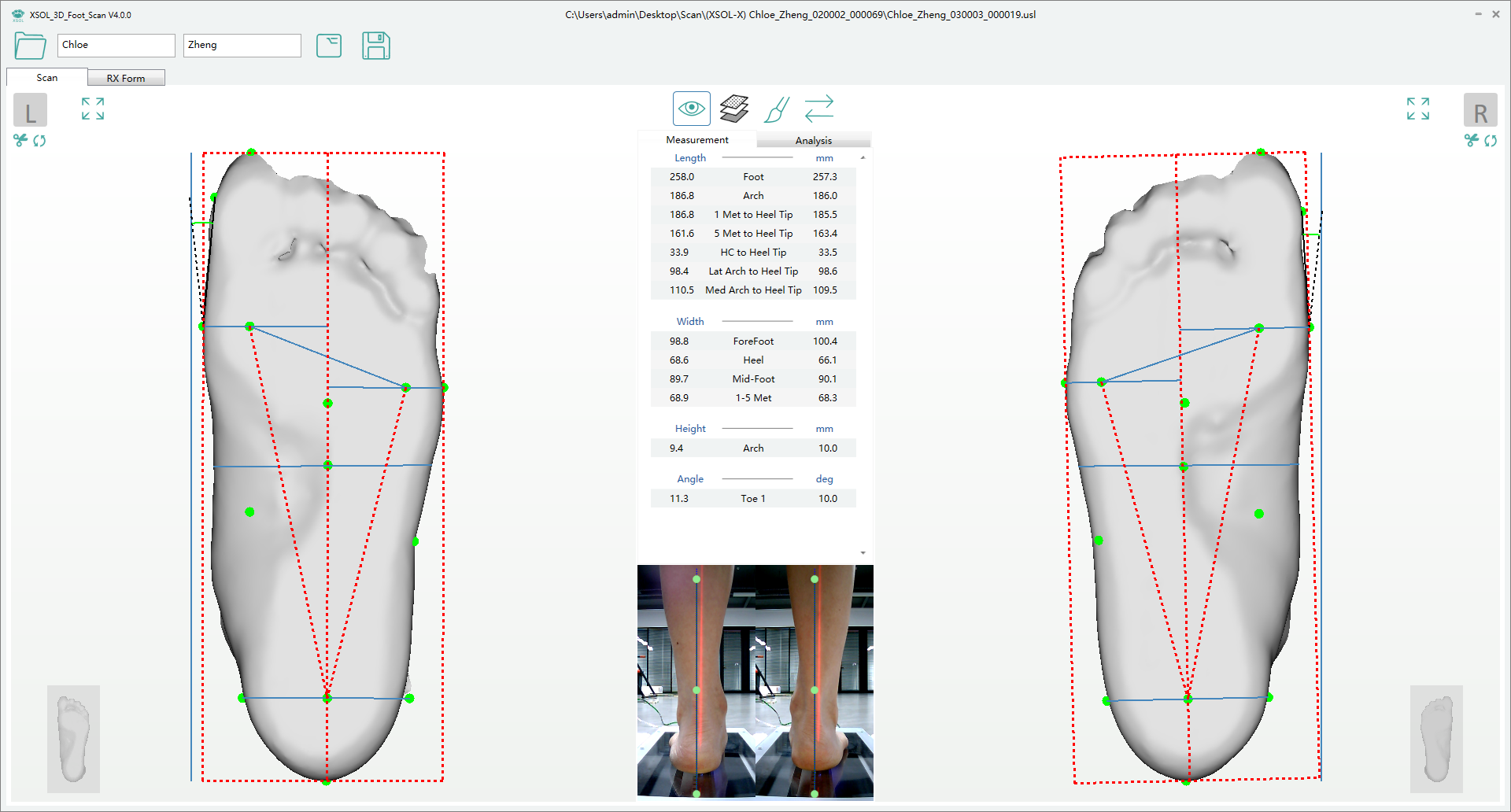The image size is (1511, 812).
Task: Open the RX Form tab
Action: click(126, 77)
